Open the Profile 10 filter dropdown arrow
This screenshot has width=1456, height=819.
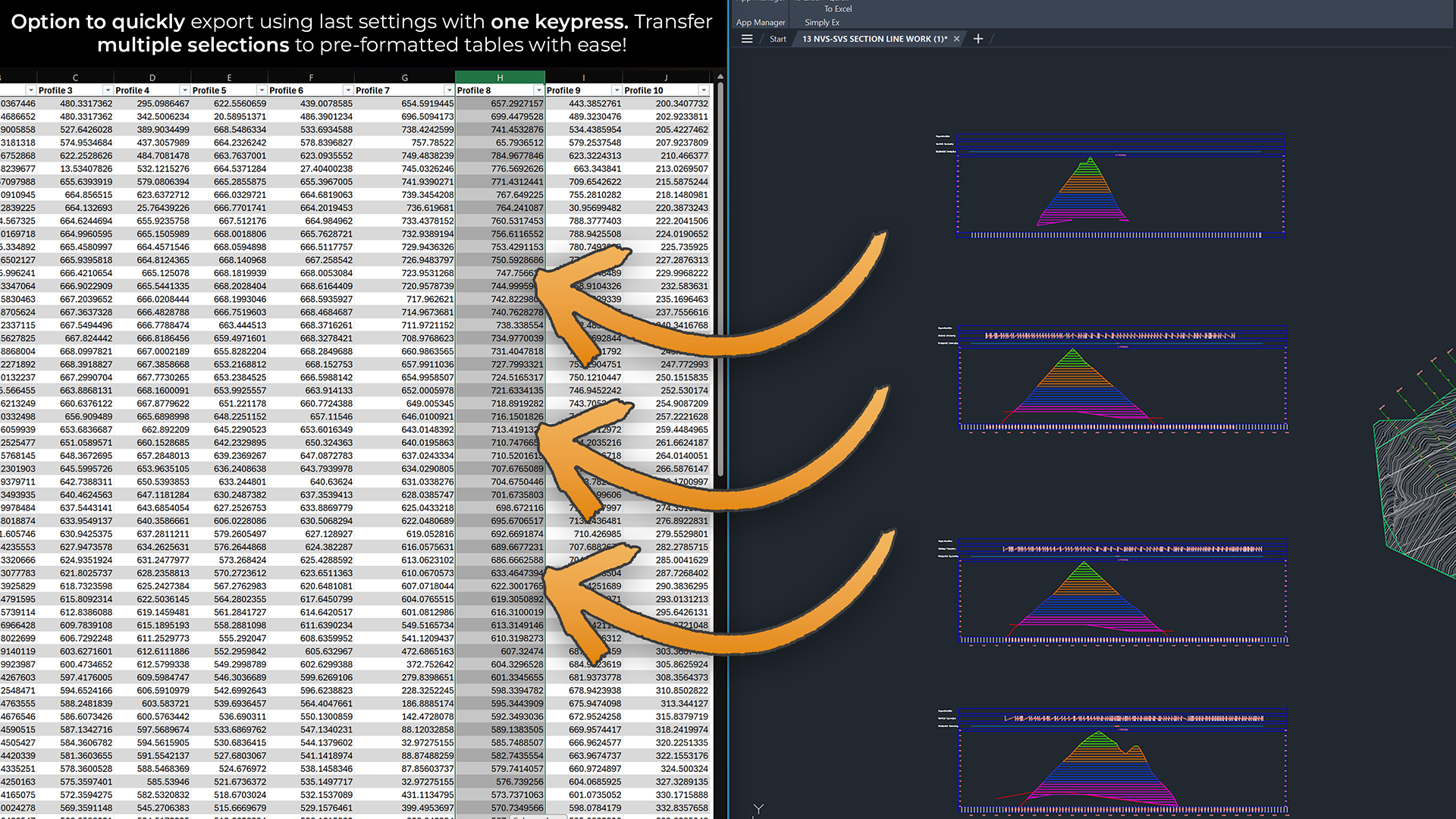pyautogui.click(x=704, y=90)
